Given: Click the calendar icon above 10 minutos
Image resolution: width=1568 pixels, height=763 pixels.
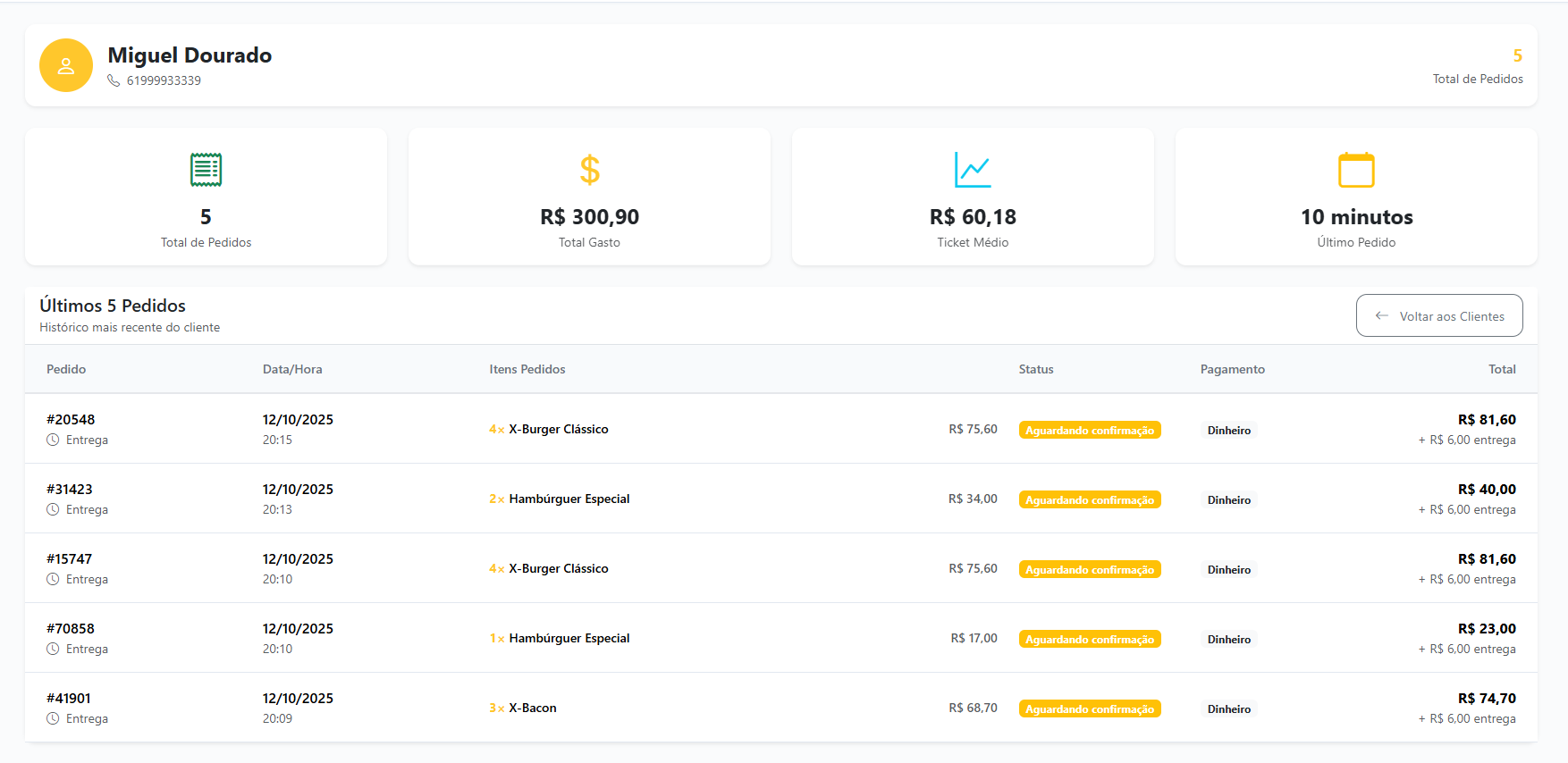Looking at the screenshot, I should 1356,170.
